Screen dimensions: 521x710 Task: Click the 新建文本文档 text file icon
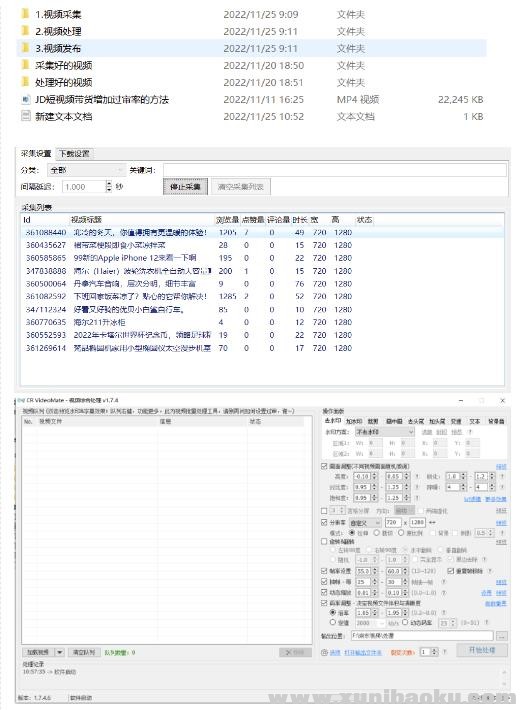point(26,116)
